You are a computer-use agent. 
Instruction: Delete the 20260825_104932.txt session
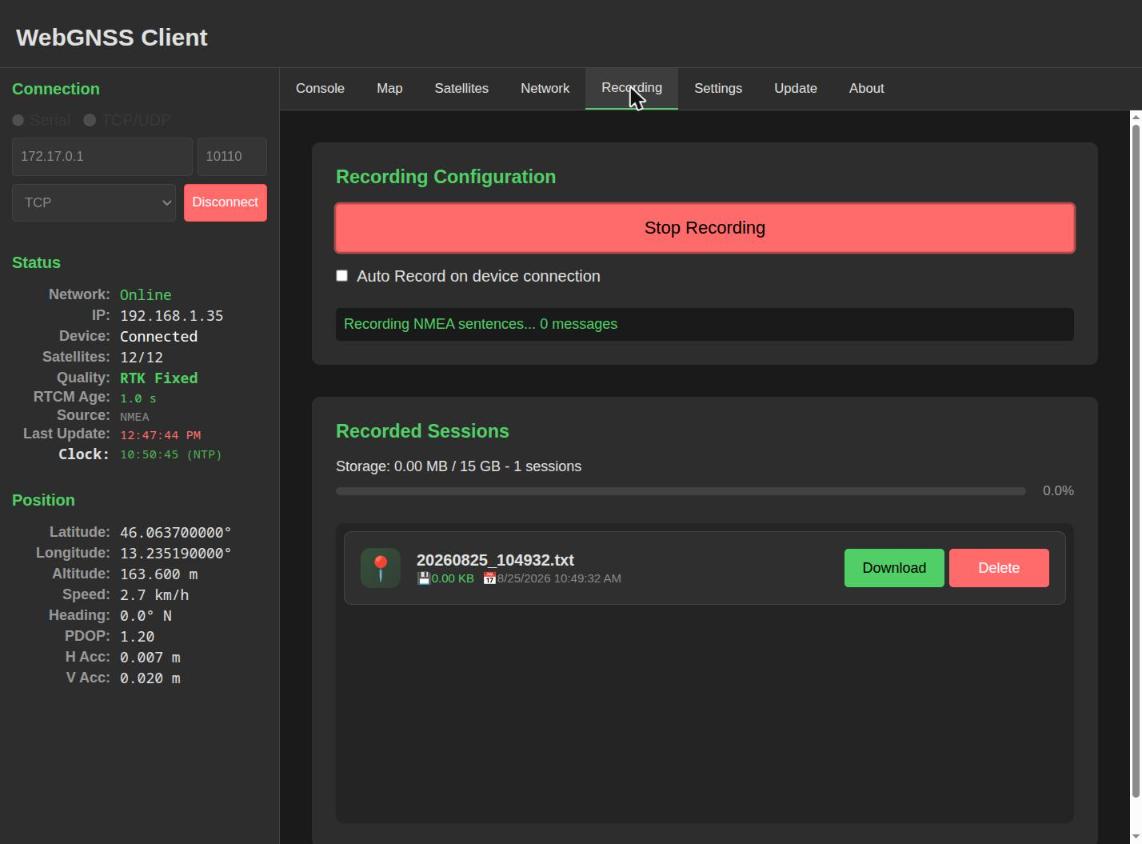pos(999,568)
